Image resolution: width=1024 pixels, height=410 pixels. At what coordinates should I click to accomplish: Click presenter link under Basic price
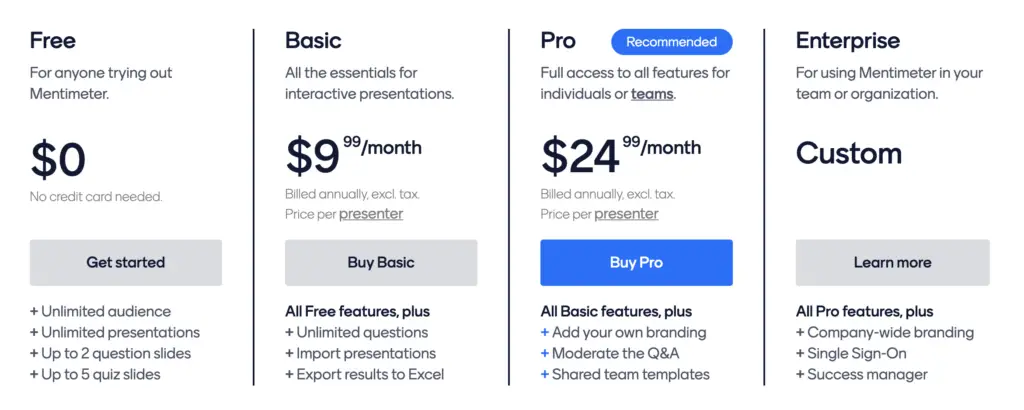pos(371,214)
